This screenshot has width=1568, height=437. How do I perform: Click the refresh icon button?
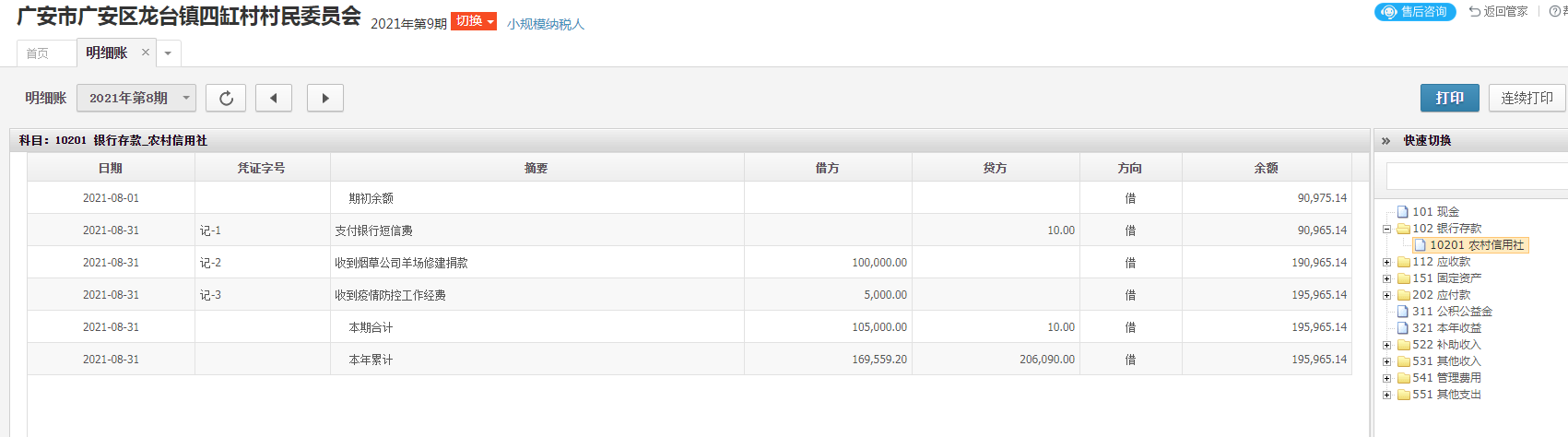coord(226,98)
